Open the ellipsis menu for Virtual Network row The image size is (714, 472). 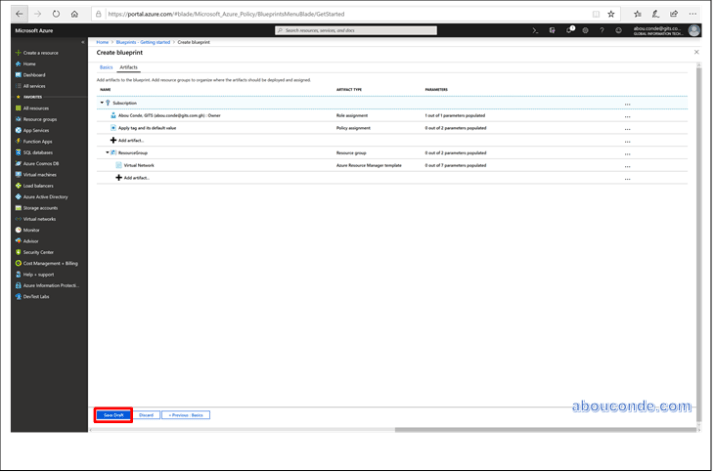627,166
